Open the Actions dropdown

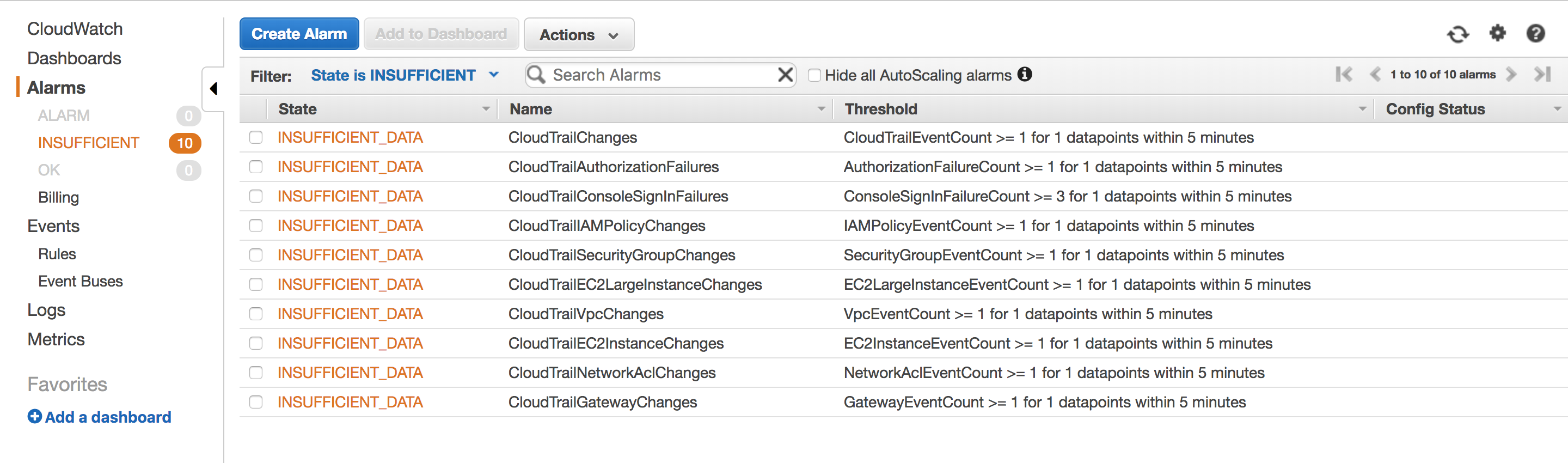click(578, 35)
